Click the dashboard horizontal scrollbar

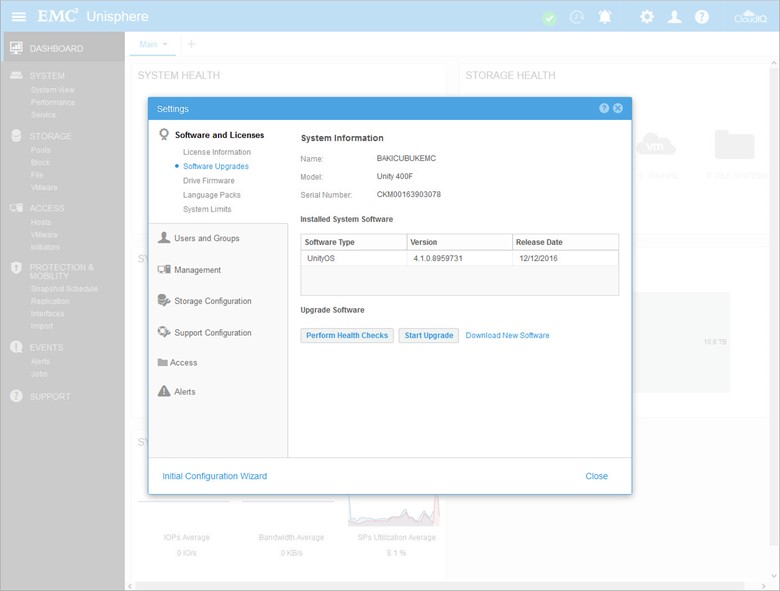[x=440, y=586]
